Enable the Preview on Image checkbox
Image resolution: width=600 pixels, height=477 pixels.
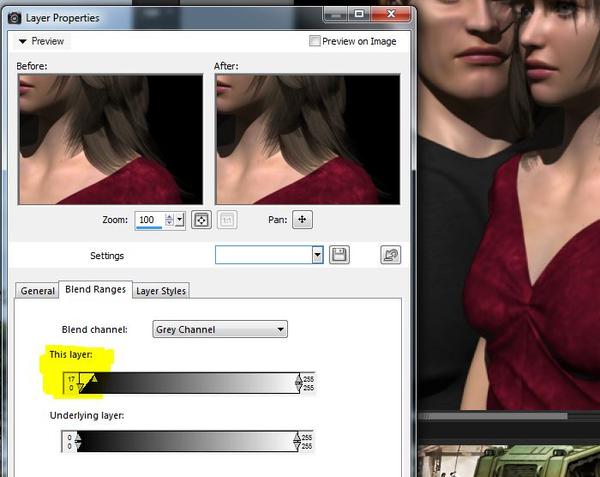point(315,41)
